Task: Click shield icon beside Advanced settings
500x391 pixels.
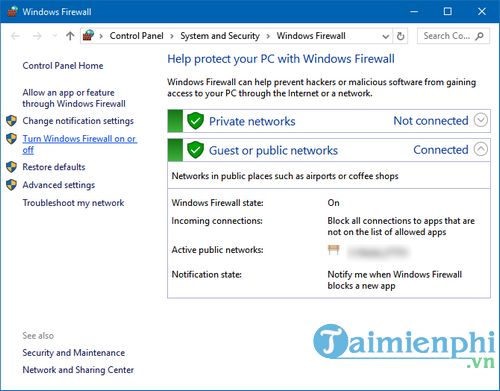Action: coord(12,185)
